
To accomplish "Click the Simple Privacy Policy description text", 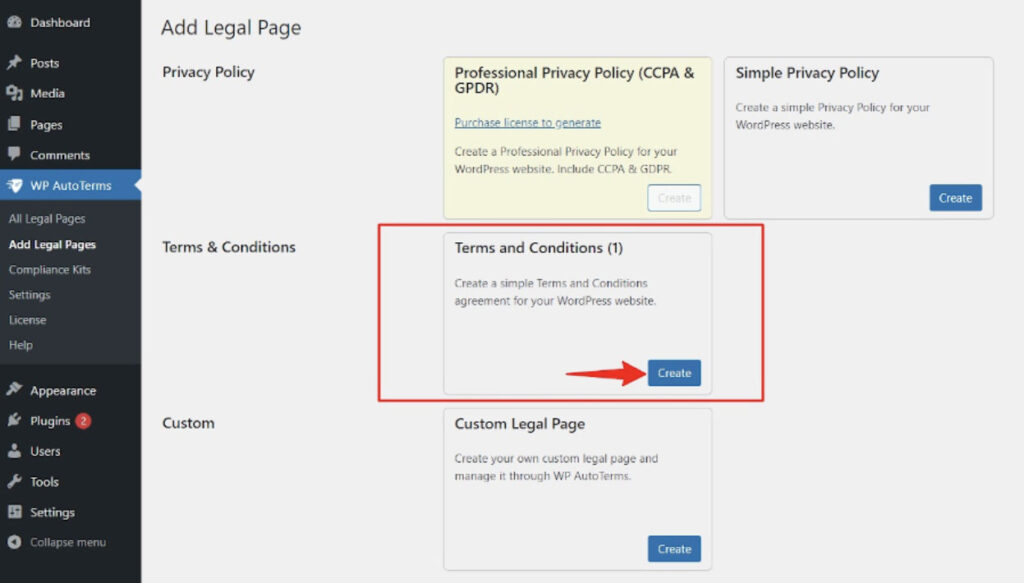I will click(833, 116).
